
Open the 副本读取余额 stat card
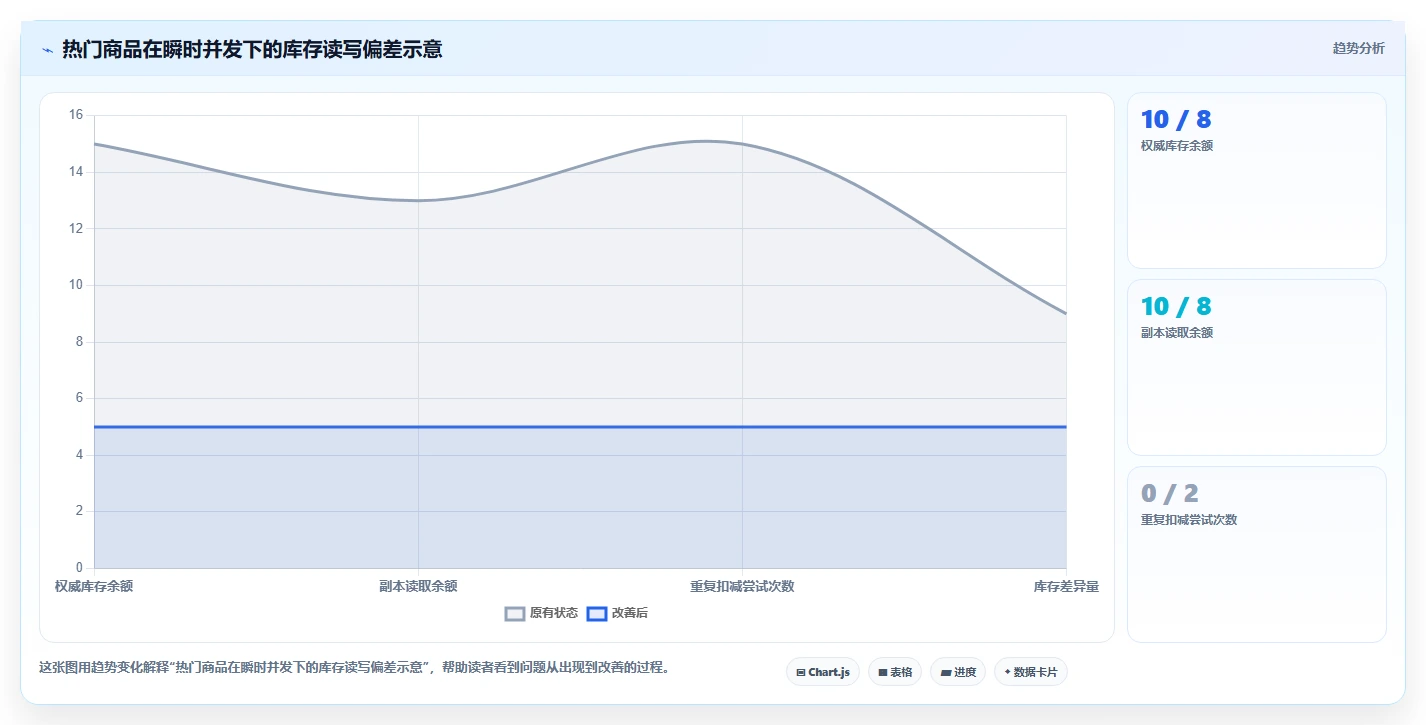[1257, 367]
